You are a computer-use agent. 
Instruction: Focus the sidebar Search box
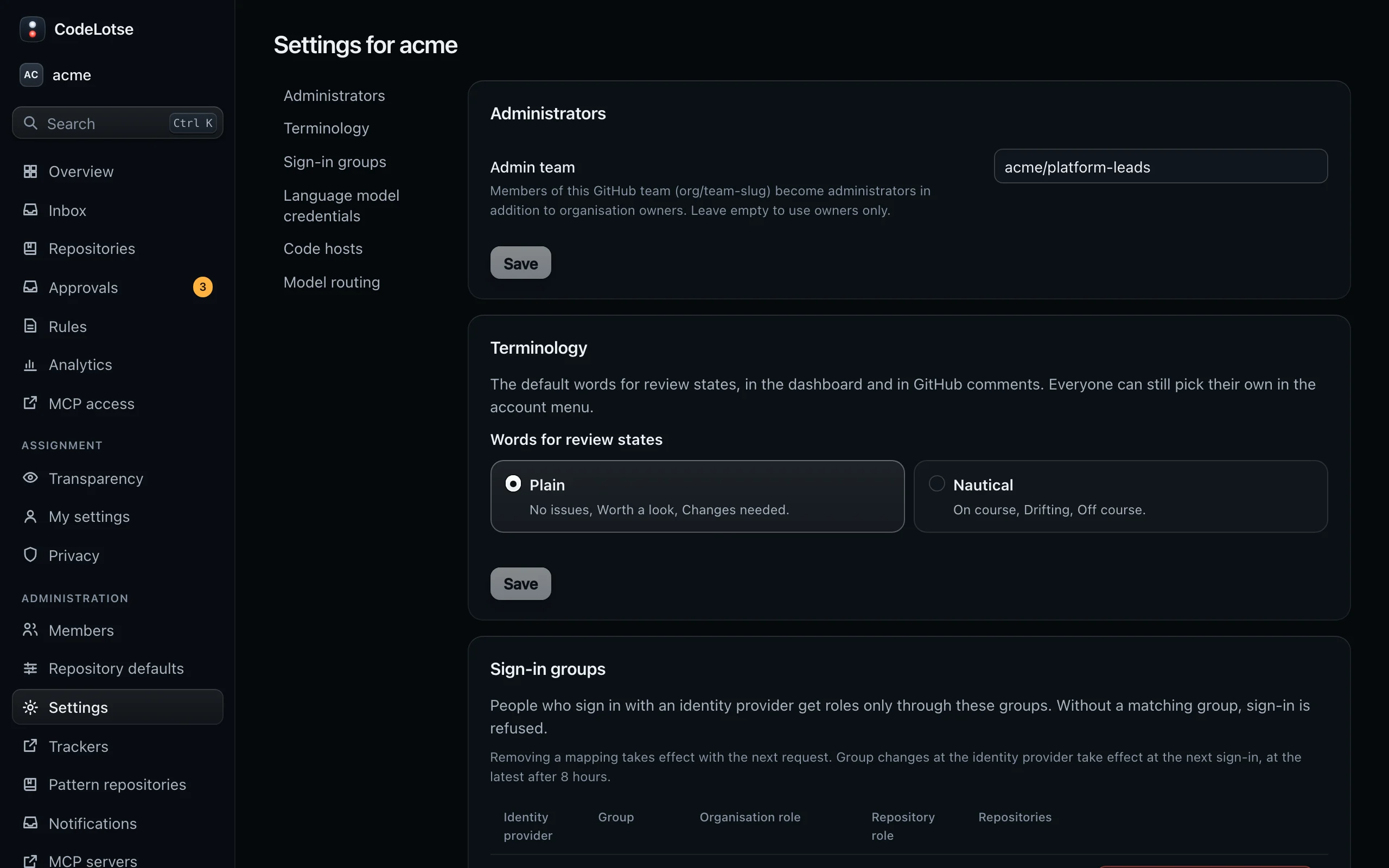[x=118, y=123]
